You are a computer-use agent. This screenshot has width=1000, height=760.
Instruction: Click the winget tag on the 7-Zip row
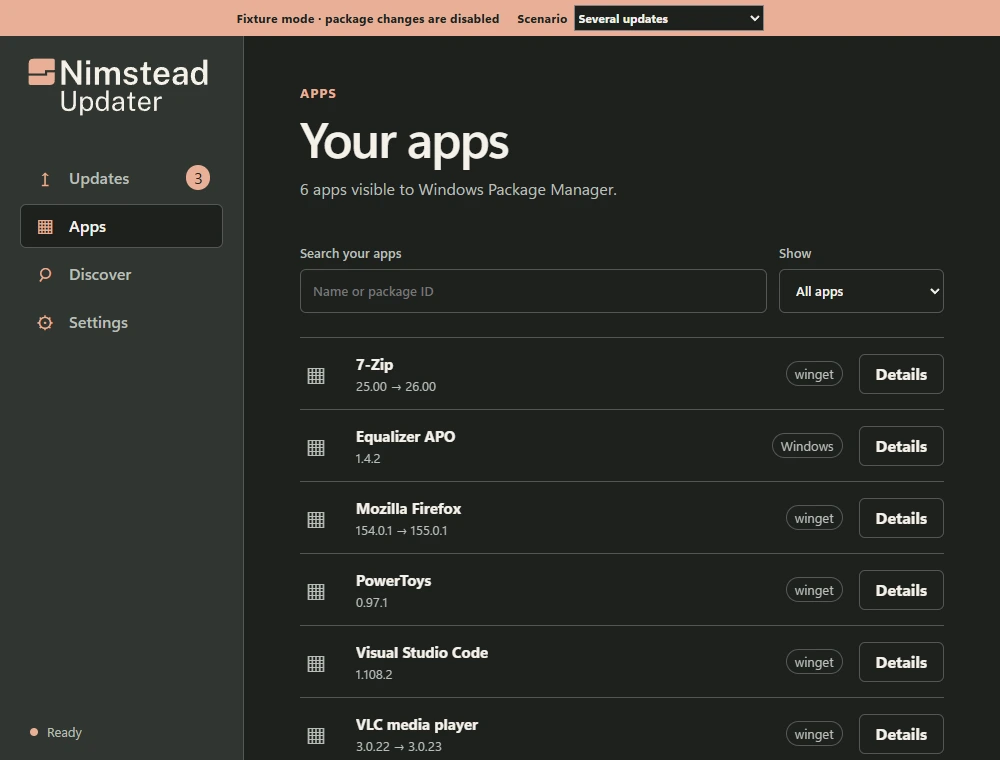tap(814, 374)
